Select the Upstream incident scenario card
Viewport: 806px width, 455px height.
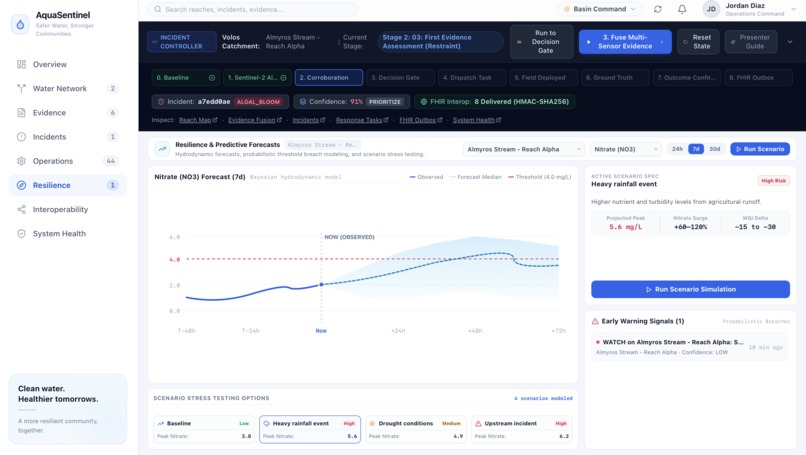click(x=522, y=429)
